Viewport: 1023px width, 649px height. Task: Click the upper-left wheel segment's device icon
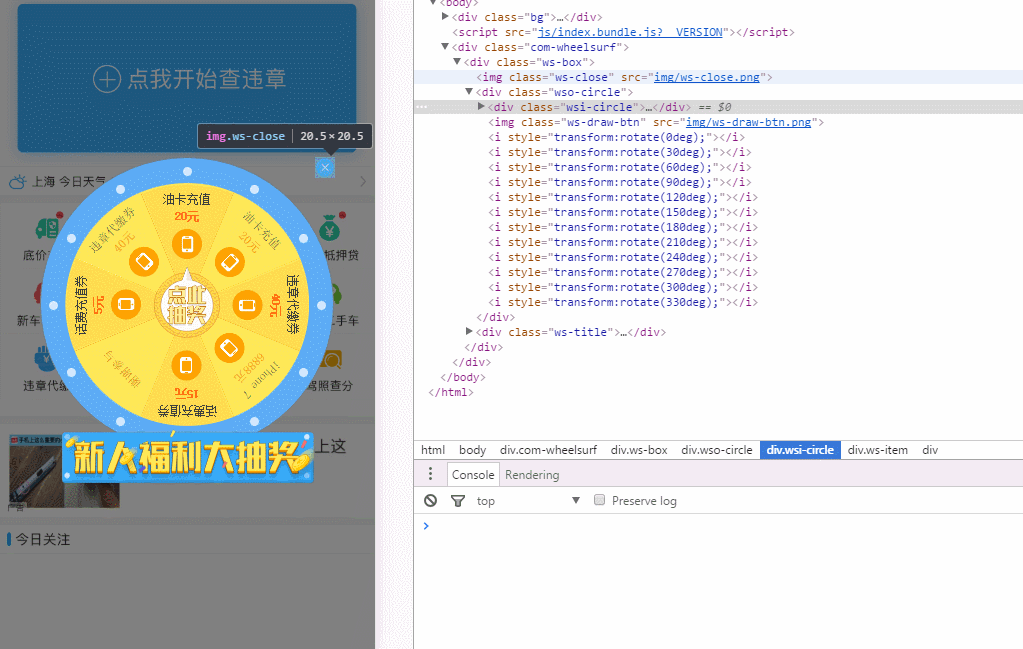pos(144,262)
